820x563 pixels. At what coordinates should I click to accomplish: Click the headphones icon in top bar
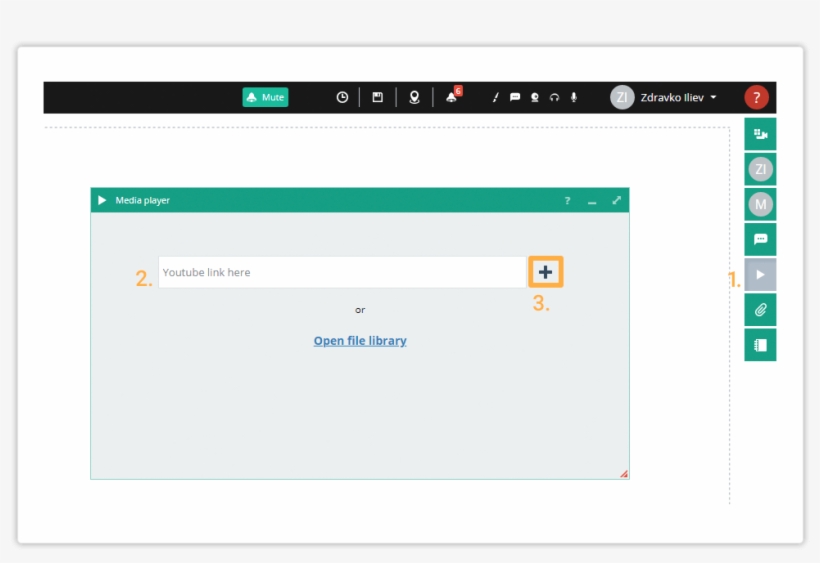(554, 98)
